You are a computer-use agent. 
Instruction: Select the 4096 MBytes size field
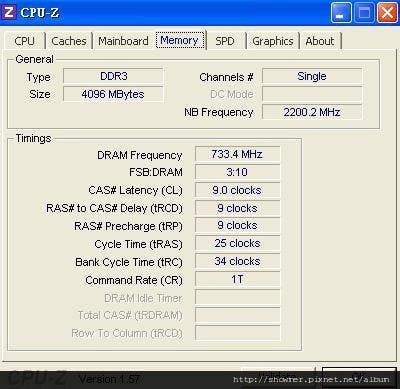click(x=113, y=94)
